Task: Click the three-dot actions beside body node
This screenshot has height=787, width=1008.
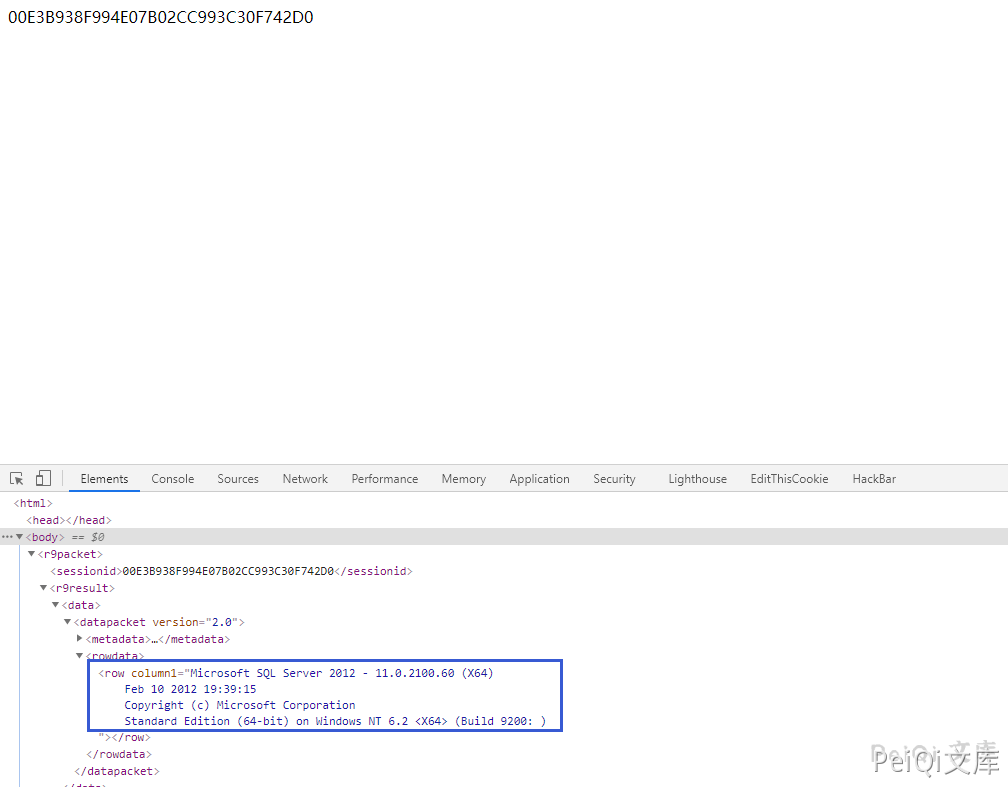Action: tap(7, 537)
